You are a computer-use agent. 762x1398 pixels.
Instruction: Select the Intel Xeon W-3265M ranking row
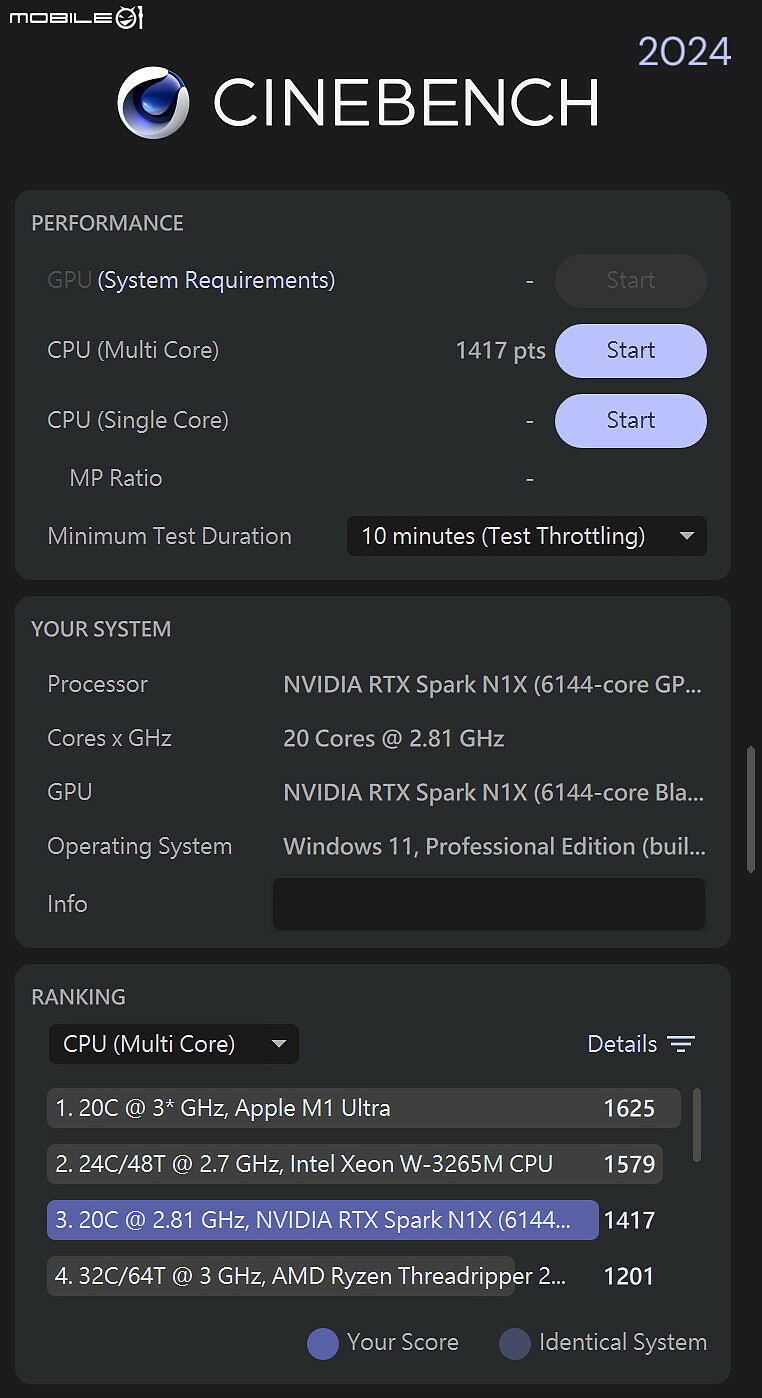pyautogui.click(x=355, y=1164)
